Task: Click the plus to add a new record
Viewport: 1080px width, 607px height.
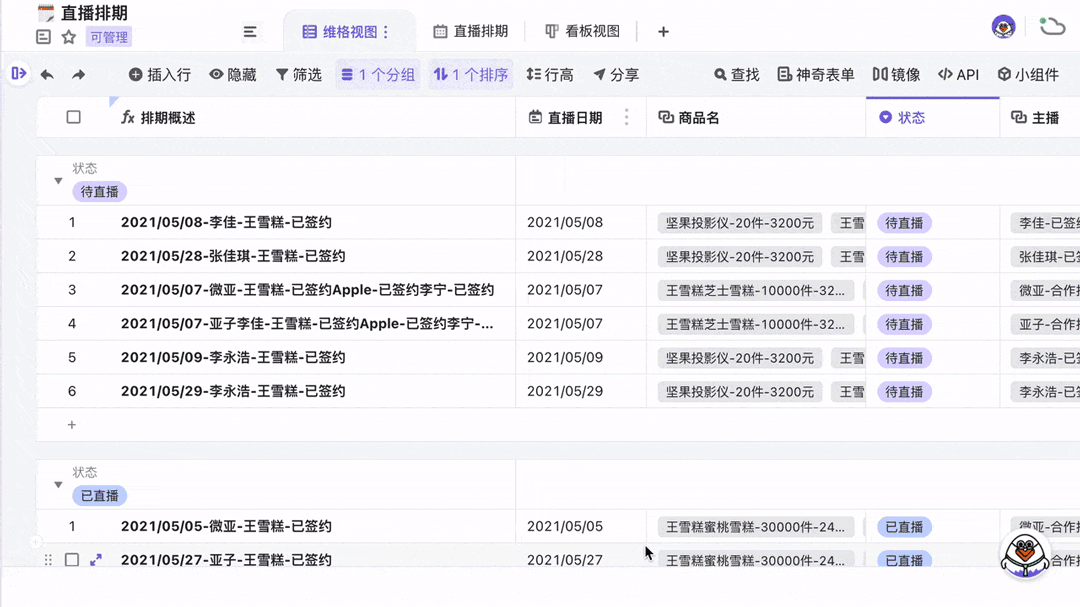Action: tap(71, 424)
